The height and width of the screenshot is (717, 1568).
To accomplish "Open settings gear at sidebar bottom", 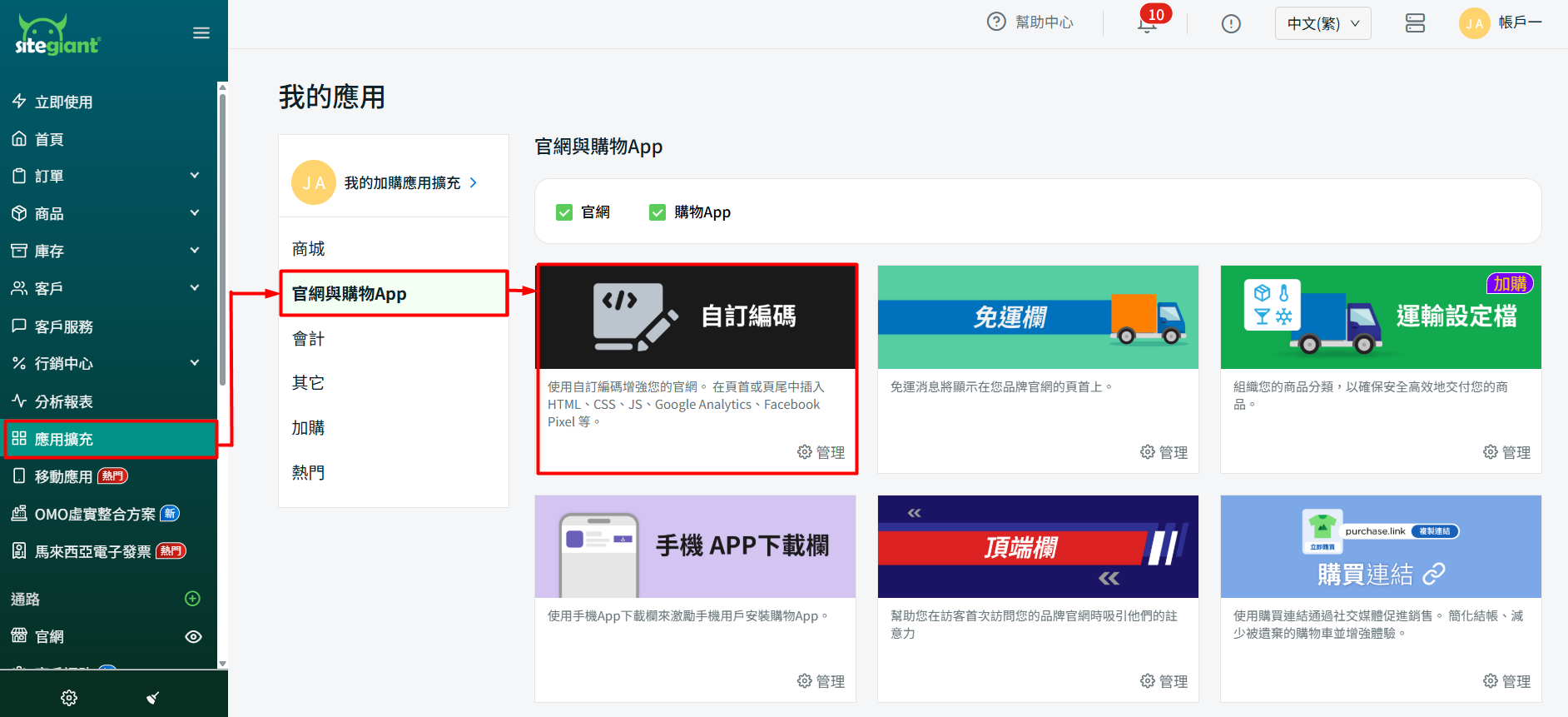I will (69, 697).
